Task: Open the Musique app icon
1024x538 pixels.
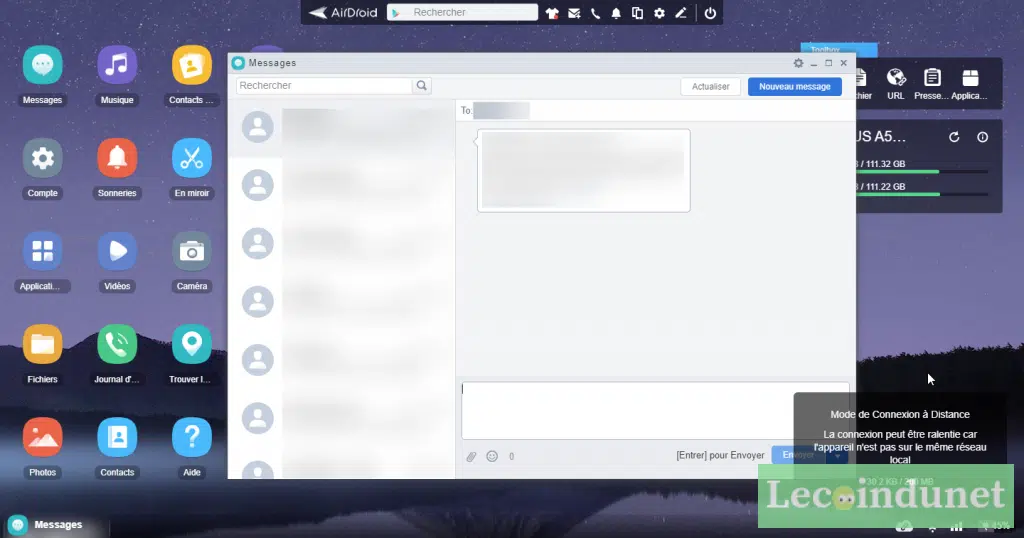Action: coord(117,65)
